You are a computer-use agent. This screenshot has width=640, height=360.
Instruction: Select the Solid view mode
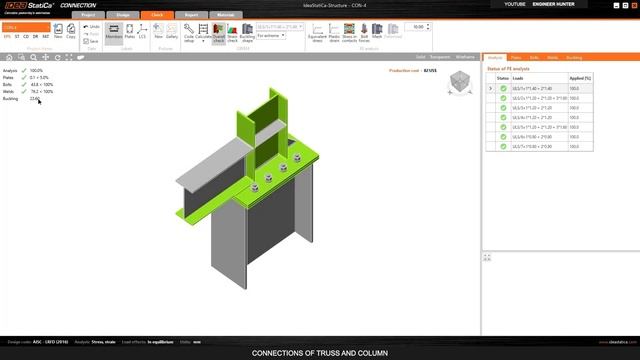click(420, 57)
